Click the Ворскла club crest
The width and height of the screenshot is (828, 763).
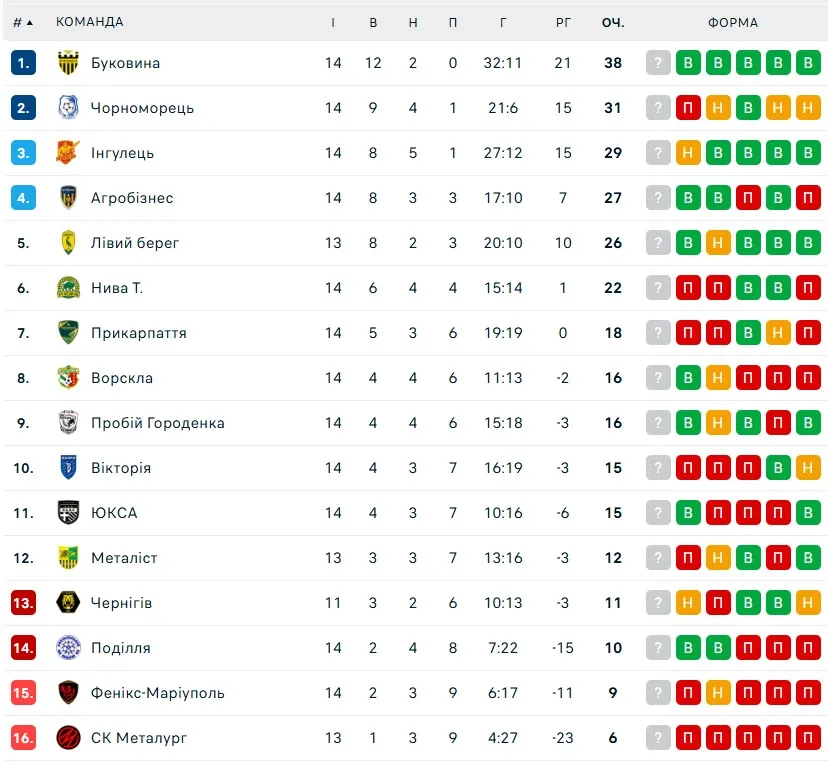click(x=68, y=378)
